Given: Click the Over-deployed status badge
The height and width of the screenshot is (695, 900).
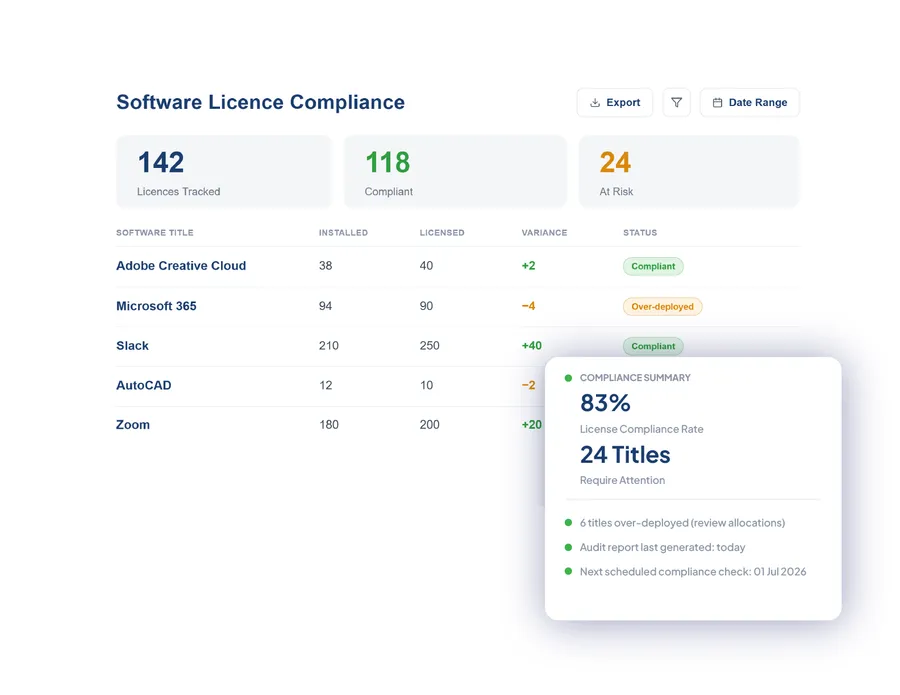Looking at the screenshot, I should point(662,306).
